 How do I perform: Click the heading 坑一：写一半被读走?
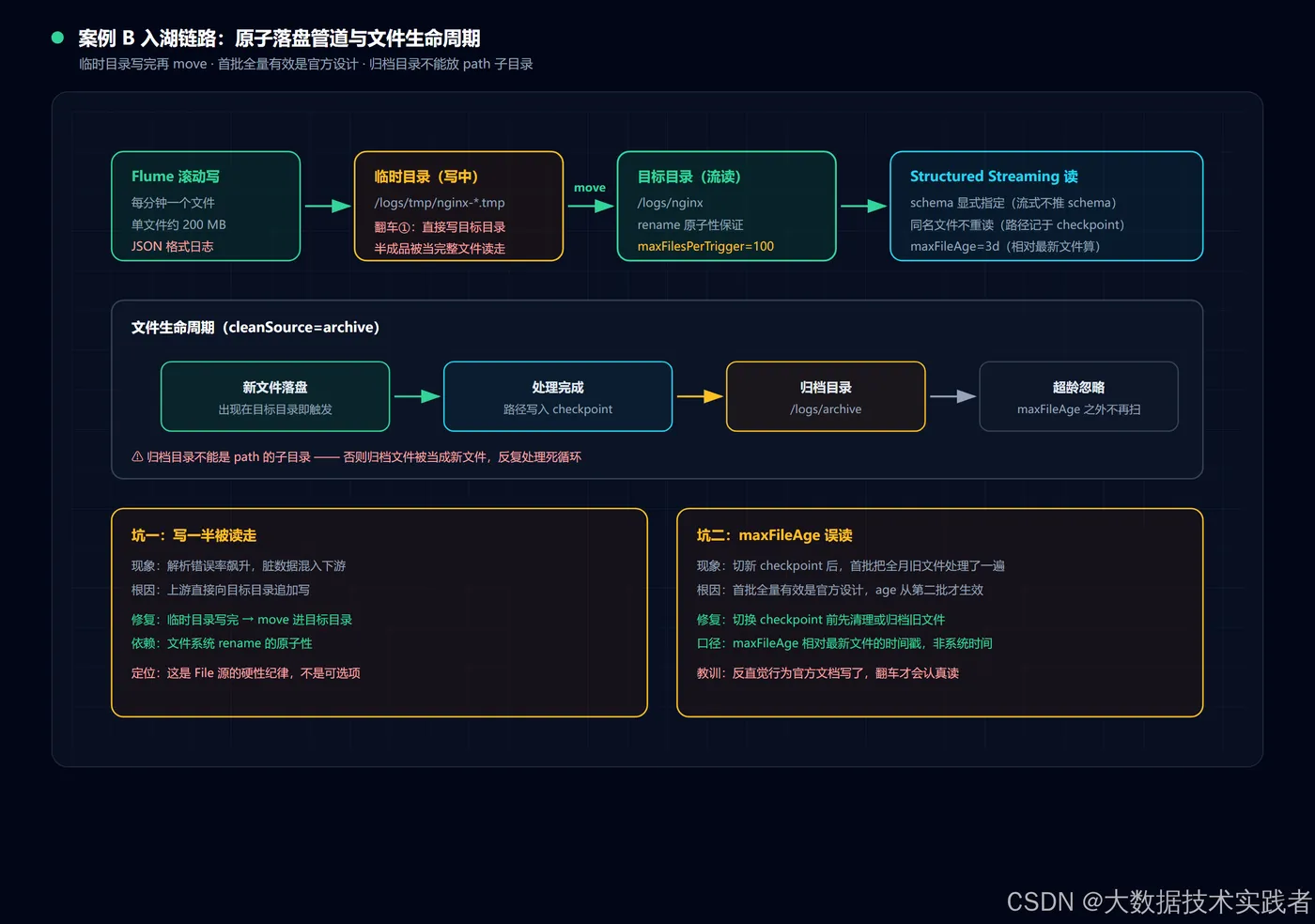tap(193, 535)
